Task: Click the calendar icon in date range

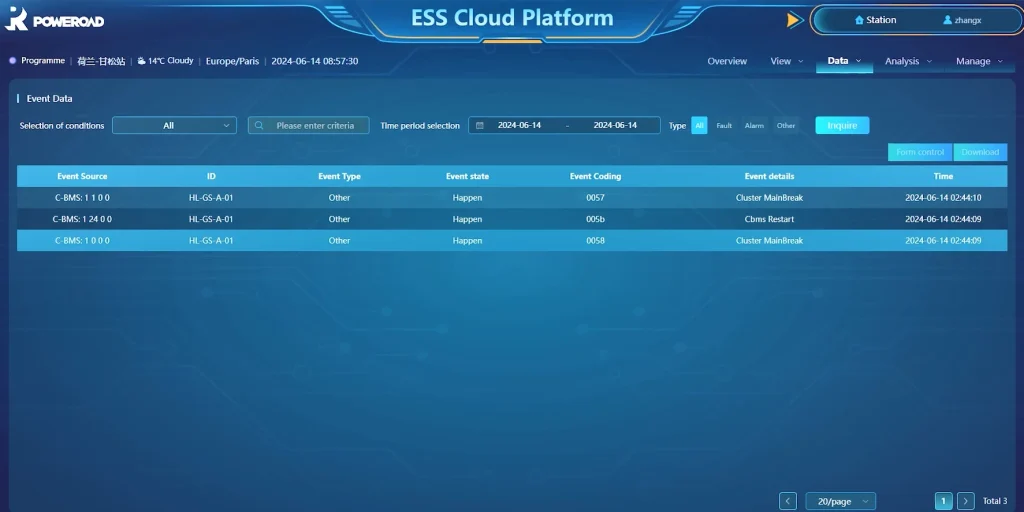Action: [480, 126]
